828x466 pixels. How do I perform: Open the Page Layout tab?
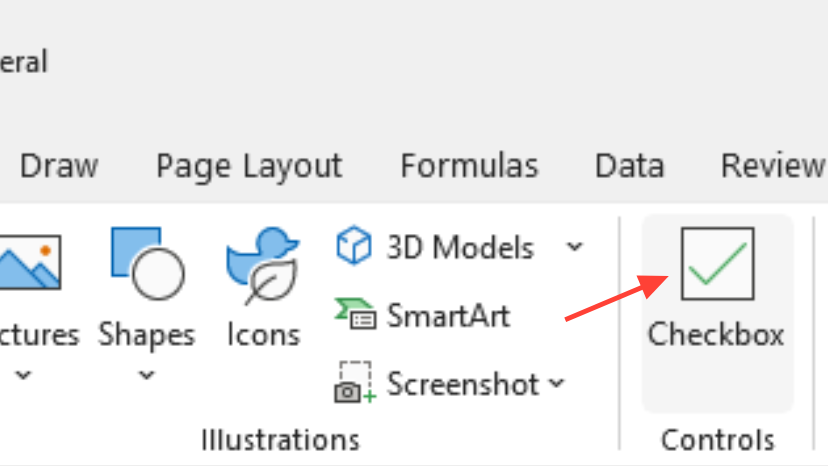click(249, 165)
